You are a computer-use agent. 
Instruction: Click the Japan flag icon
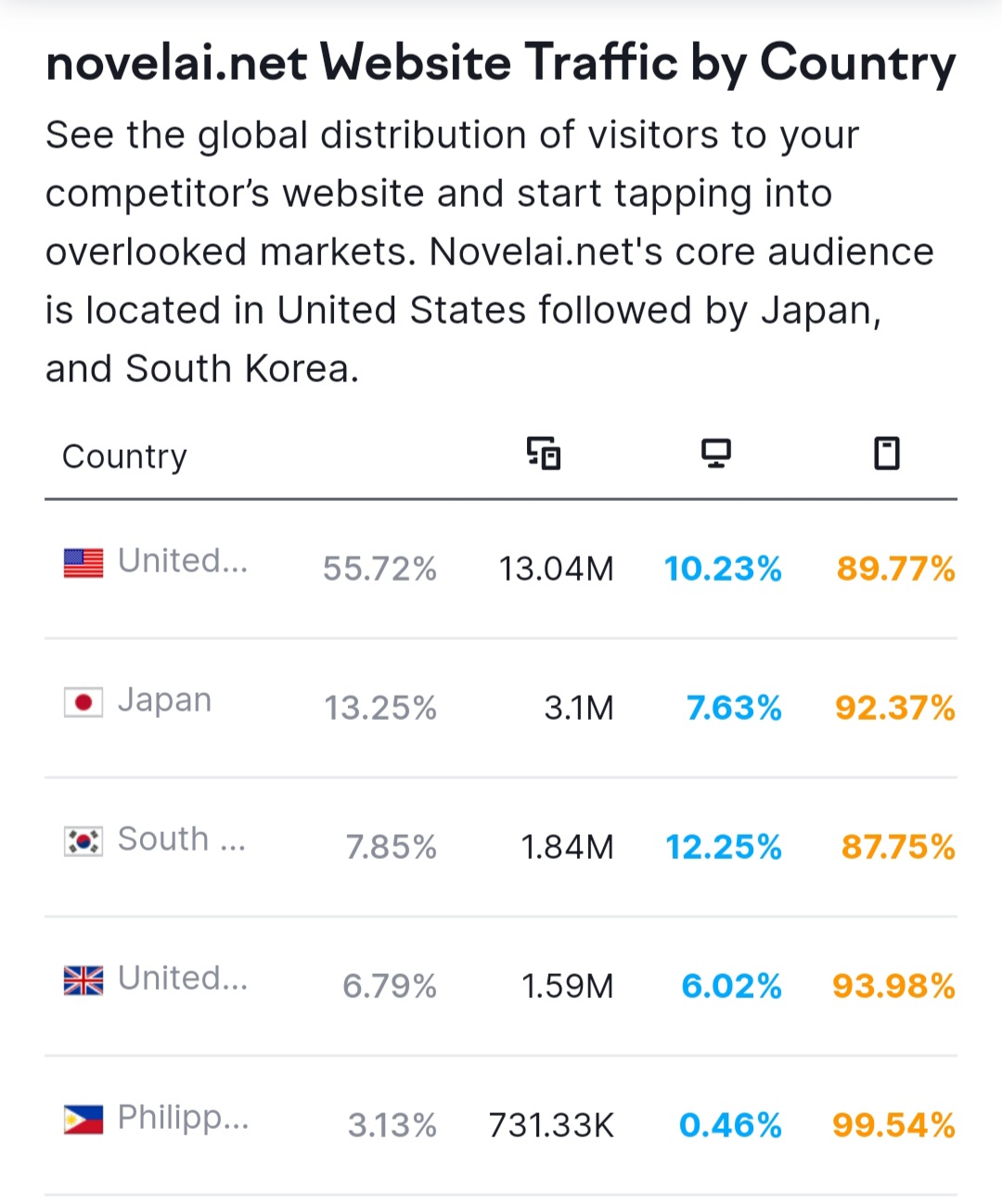pos(83,702)
